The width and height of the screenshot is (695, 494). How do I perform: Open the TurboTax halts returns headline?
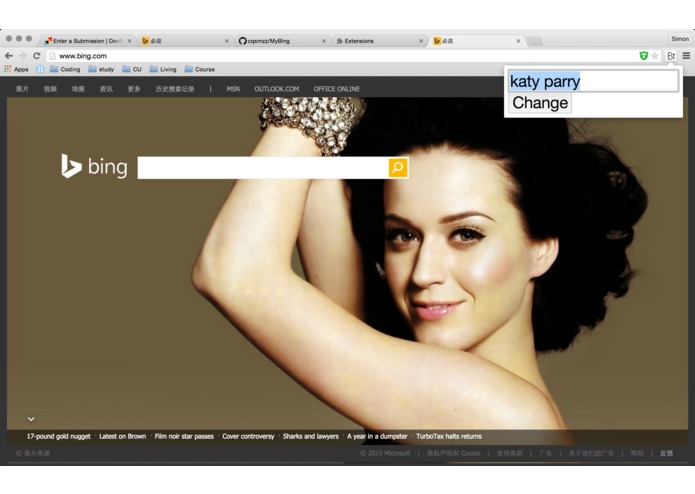coord(449,436)
